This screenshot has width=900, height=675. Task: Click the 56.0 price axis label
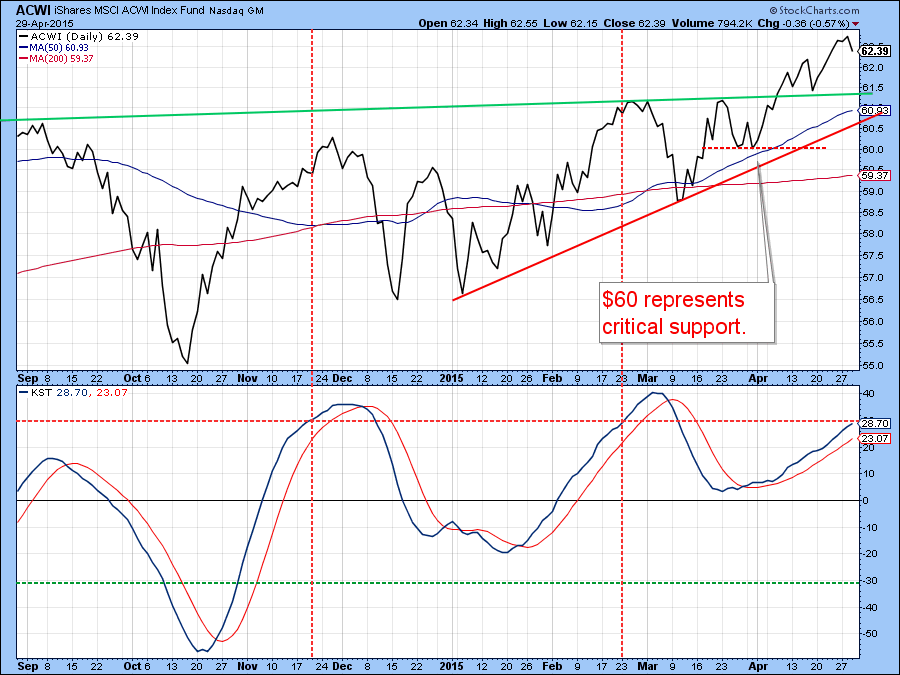(x=872, y=322)
